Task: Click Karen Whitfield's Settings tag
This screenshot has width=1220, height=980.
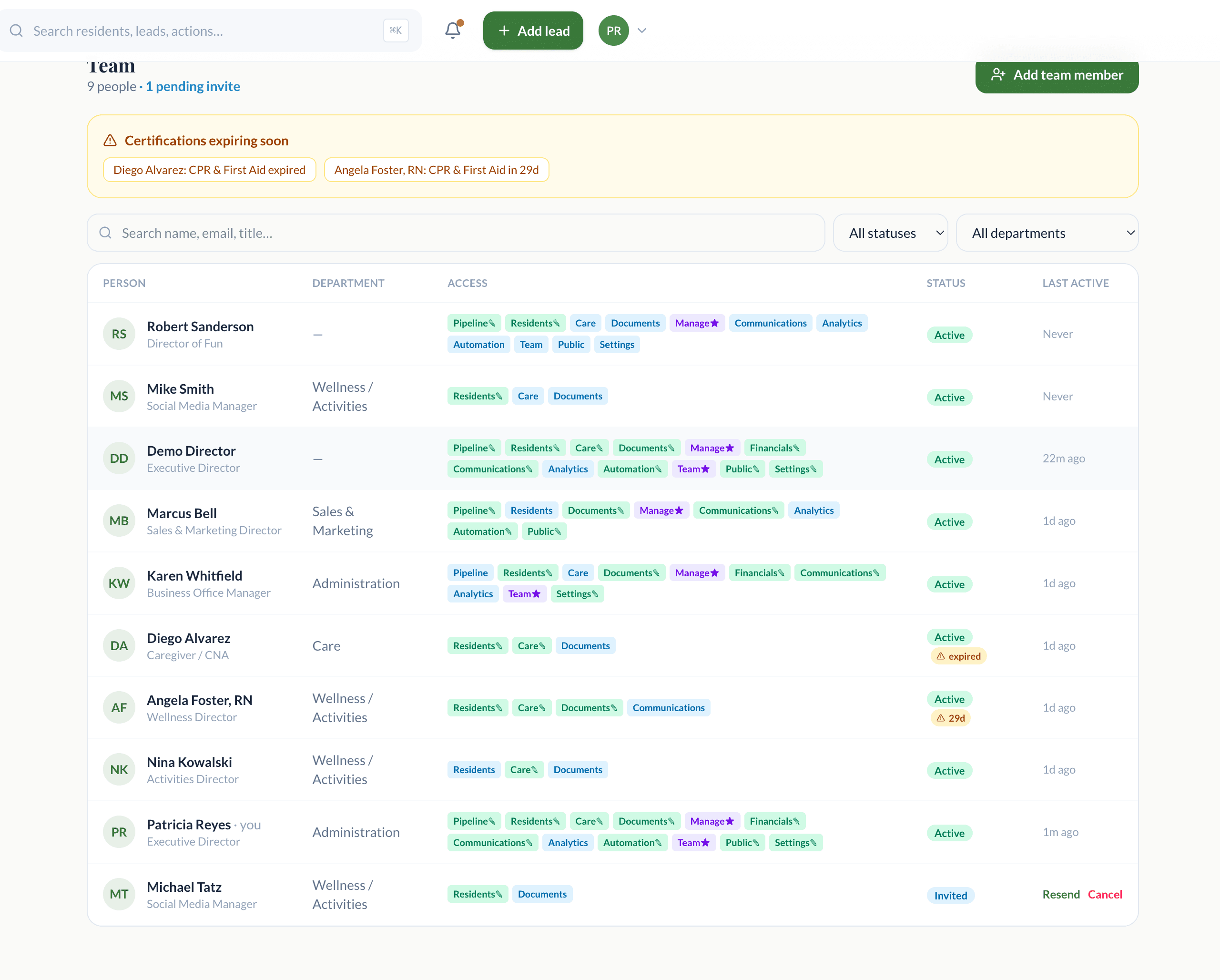Action: coord(577,594)
